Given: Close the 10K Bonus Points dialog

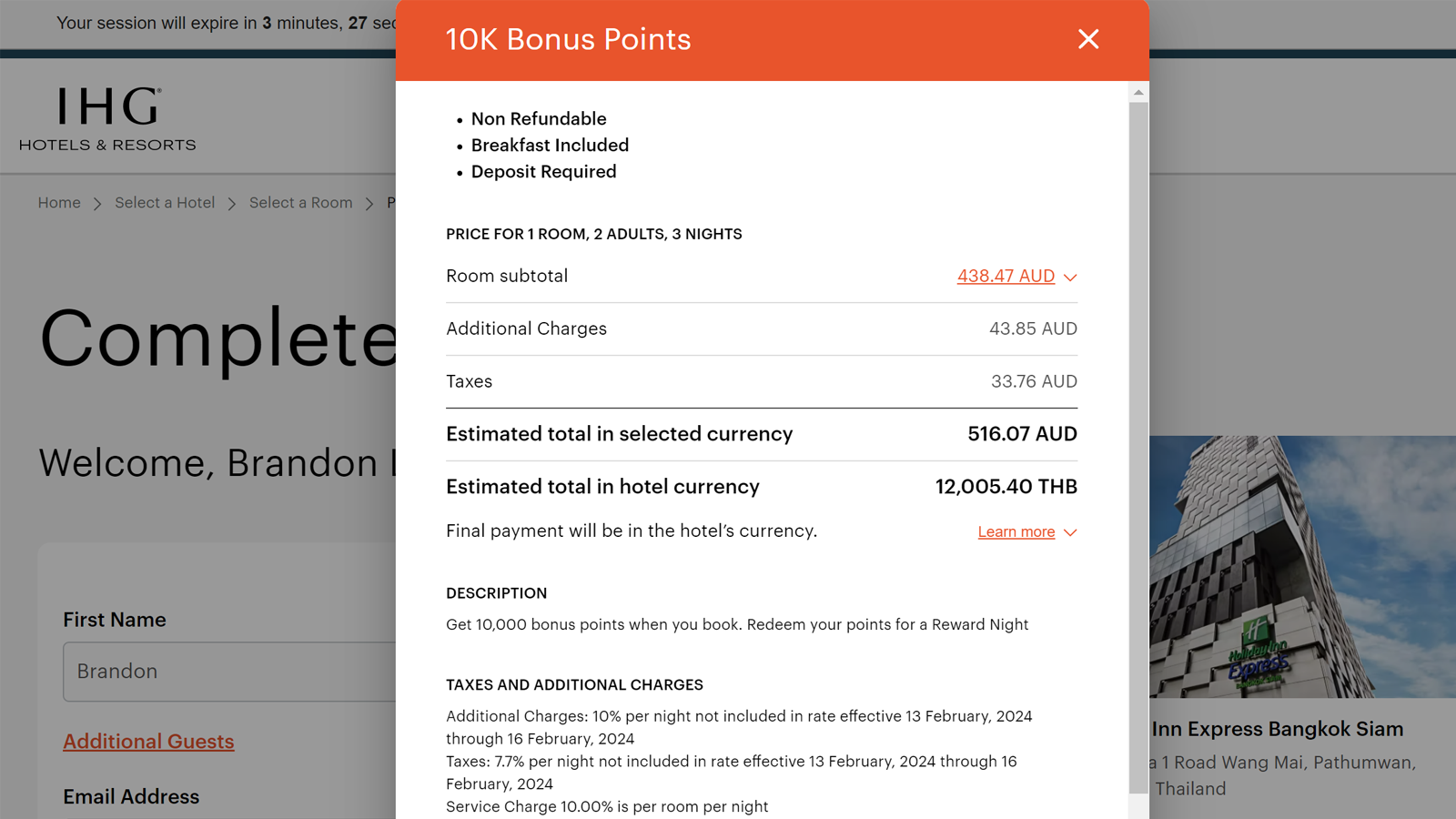Looking at the screenshot, I should [1088, 39].
